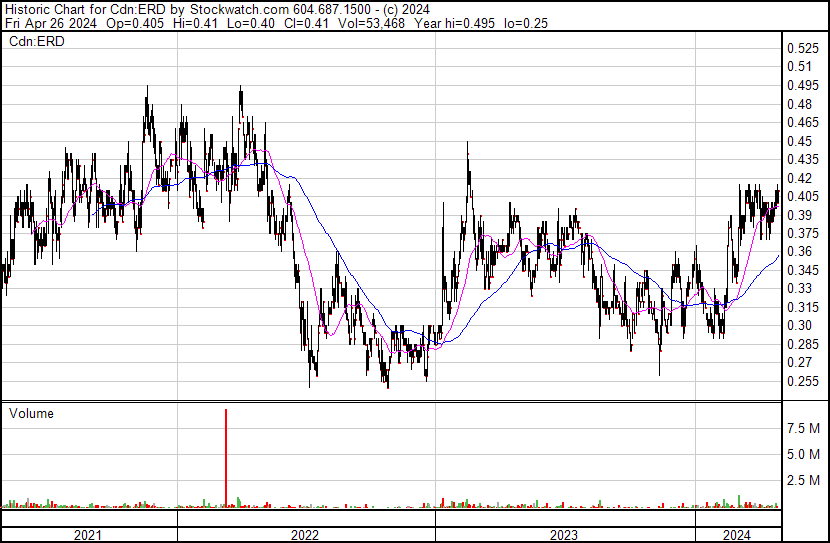Click the Cdn:ERD ticker symbol label

coord(30,41)
